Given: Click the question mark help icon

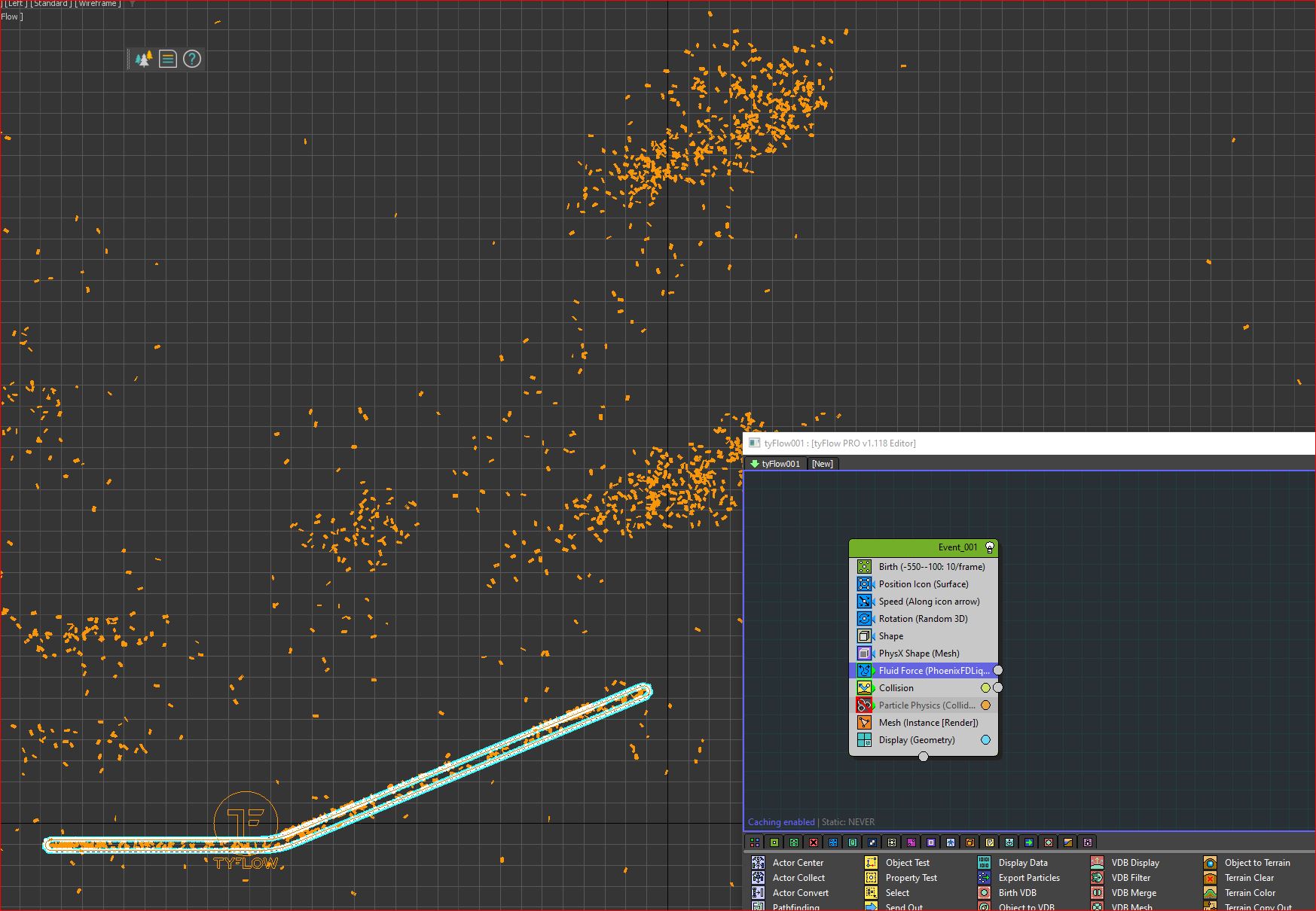Looking at the screenshot, I should click(x=192, y=59).
